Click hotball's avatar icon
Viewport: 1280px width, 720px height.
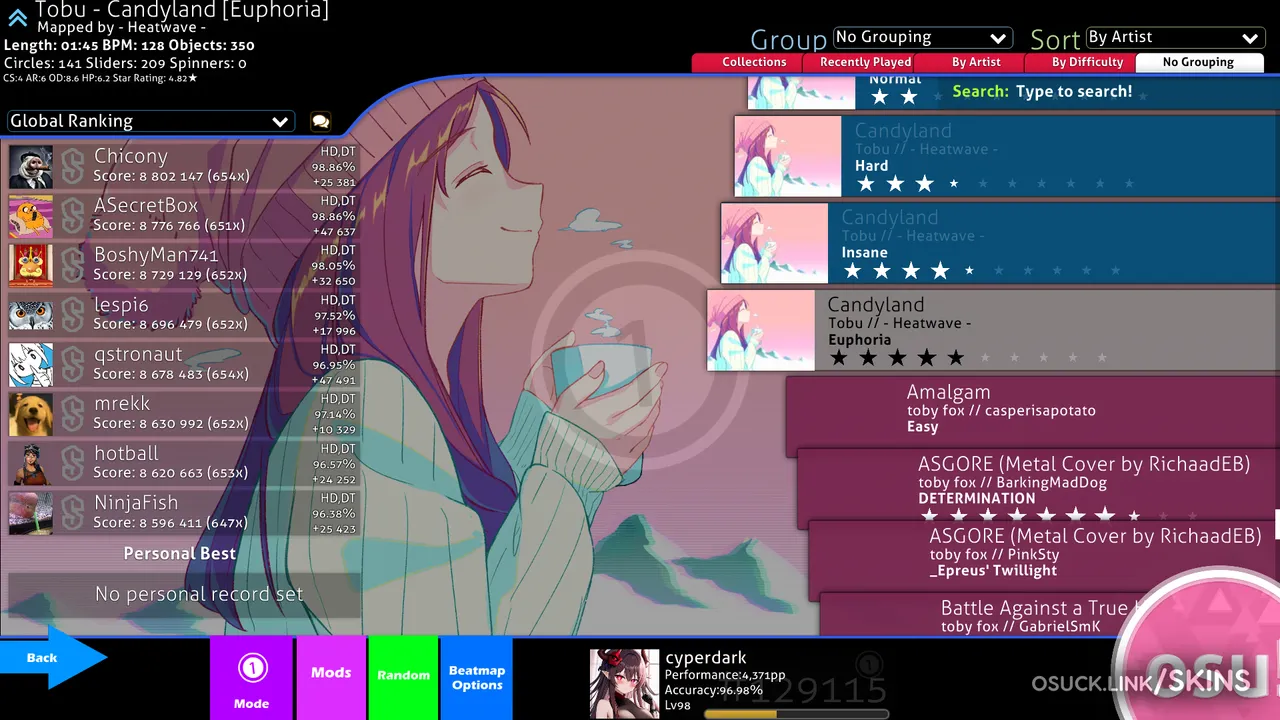[31, 464]
